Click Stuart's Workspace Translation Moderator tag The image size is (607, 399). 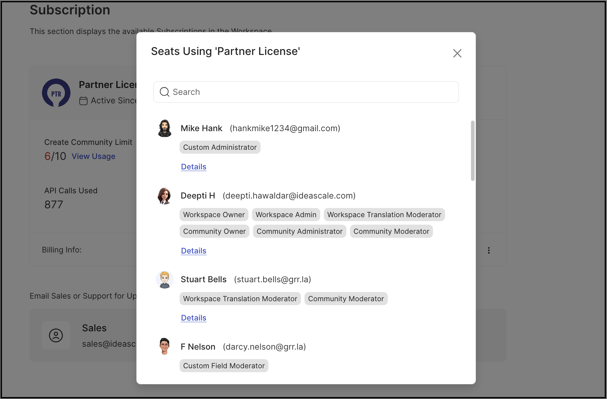point(240,298)
